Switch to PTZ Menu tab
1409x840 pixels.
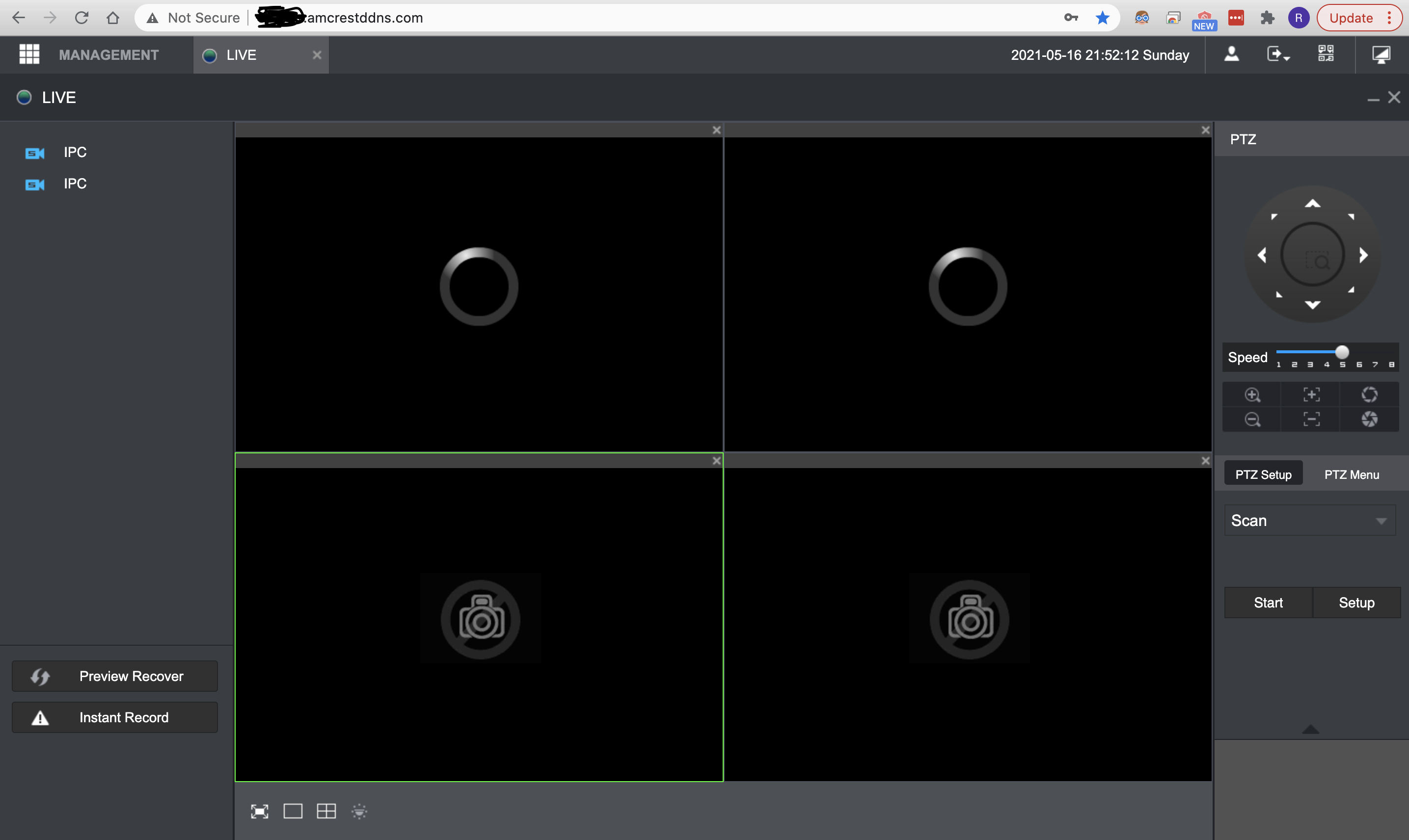(1352, 474)
